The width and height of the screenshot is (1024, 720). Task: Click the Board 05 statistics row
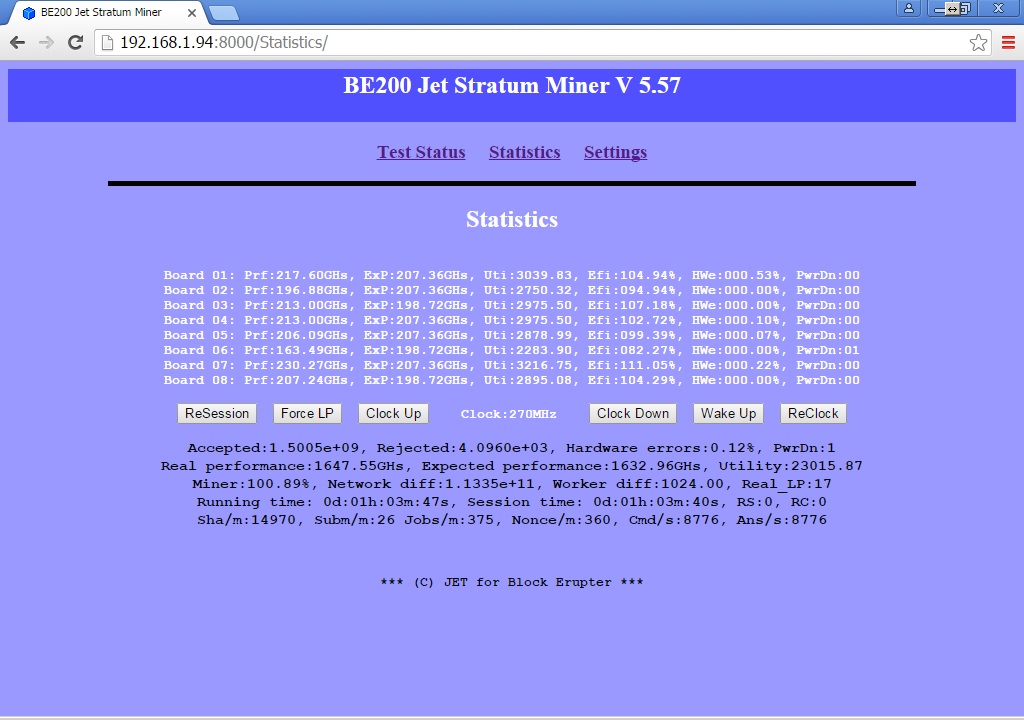coord(511,335)
